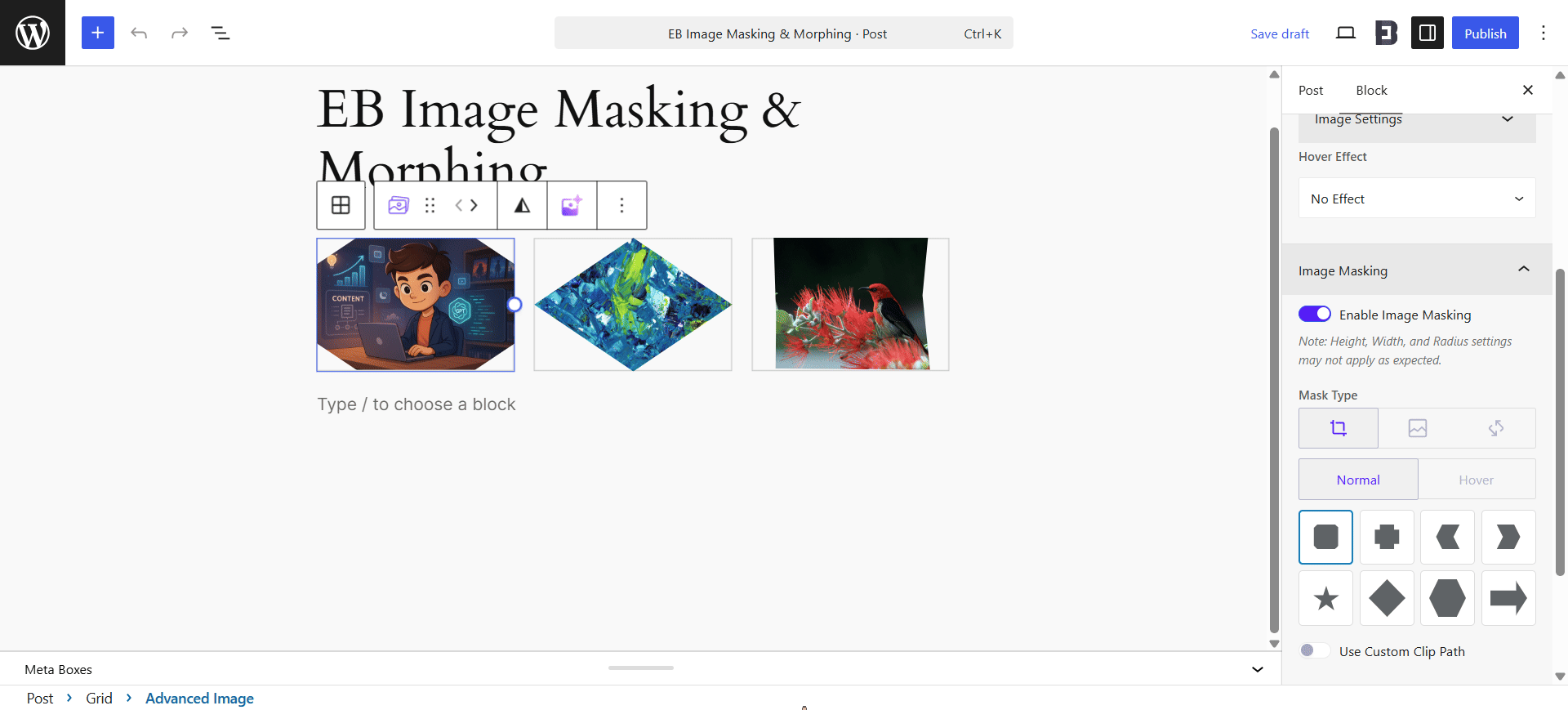Click Advanced Image in the breadcrumb
Image resolution: width=1568 pixels, height=710 pixels.
click(199, 699)
